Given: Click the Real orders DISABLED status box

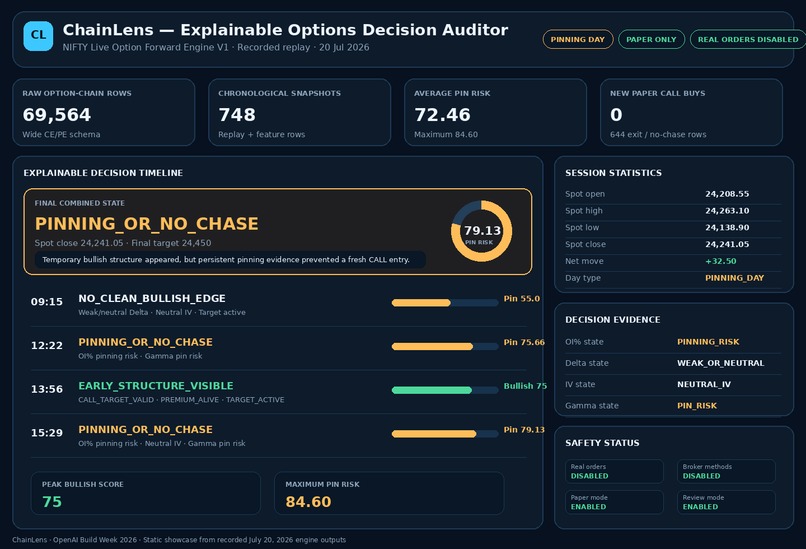Looking at the screenshot, I should click(x=614, y=471).
